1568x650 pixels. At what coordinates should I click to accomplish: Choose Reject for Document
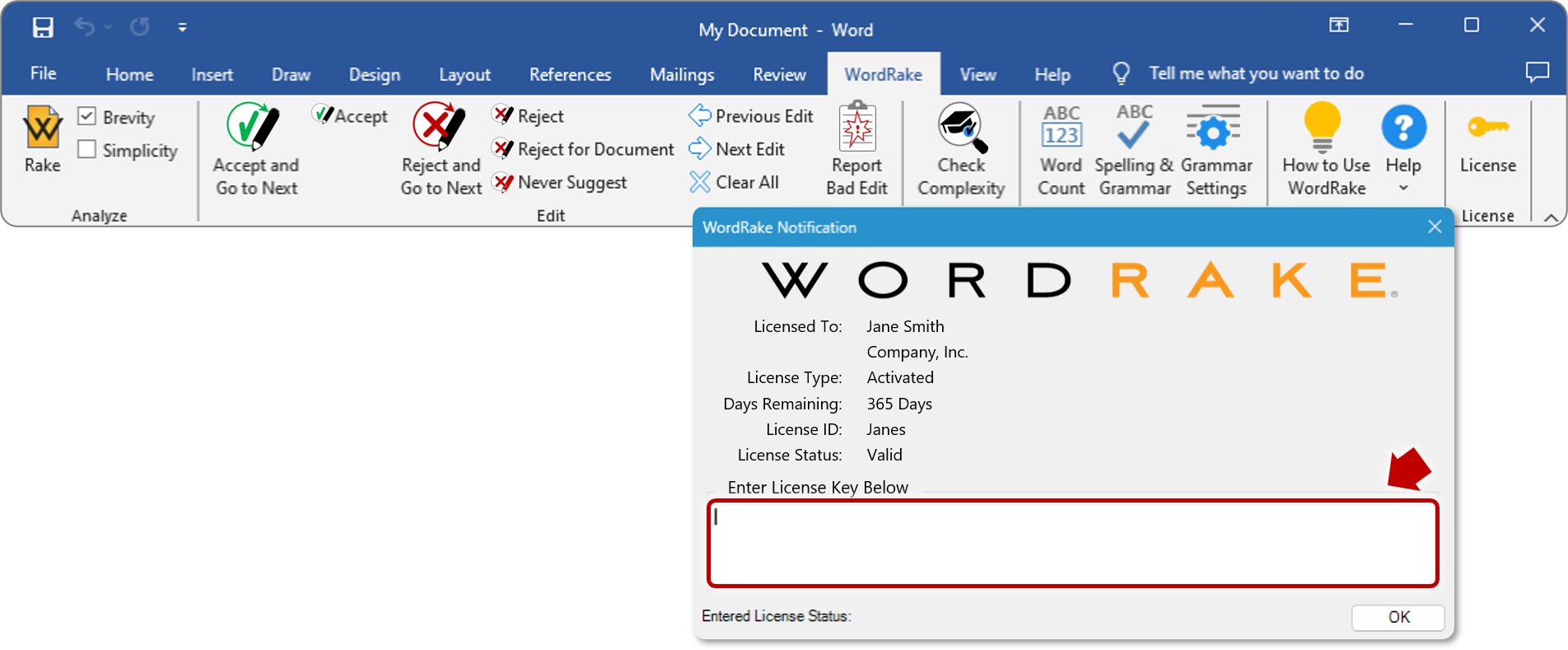(x=583, y=149)
